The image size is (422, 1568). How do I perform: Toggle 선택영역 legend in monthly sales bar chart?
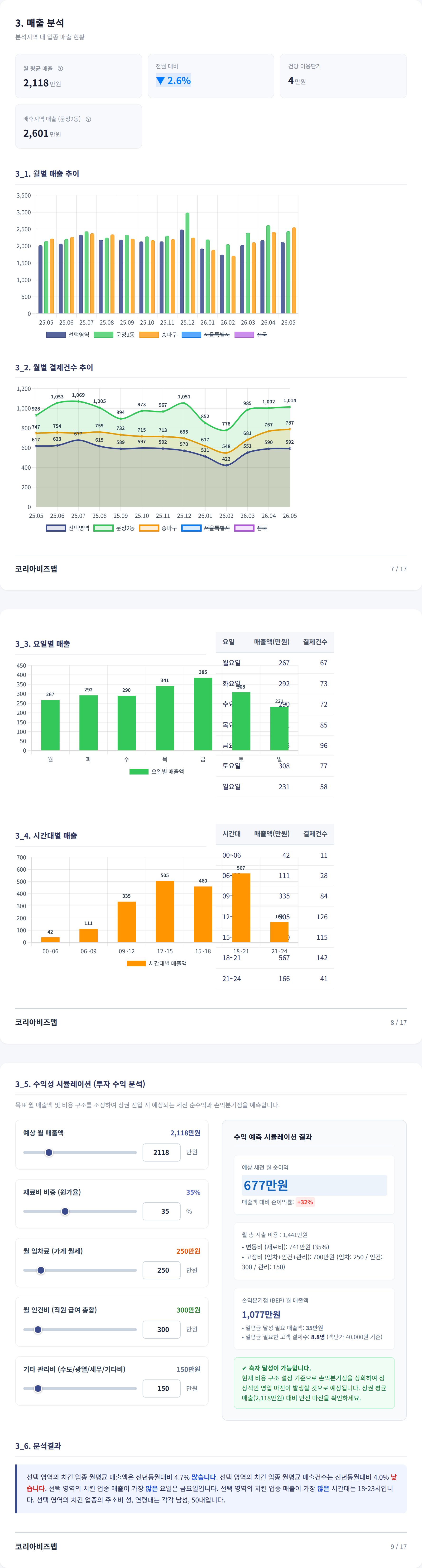[x=67, y=335]
